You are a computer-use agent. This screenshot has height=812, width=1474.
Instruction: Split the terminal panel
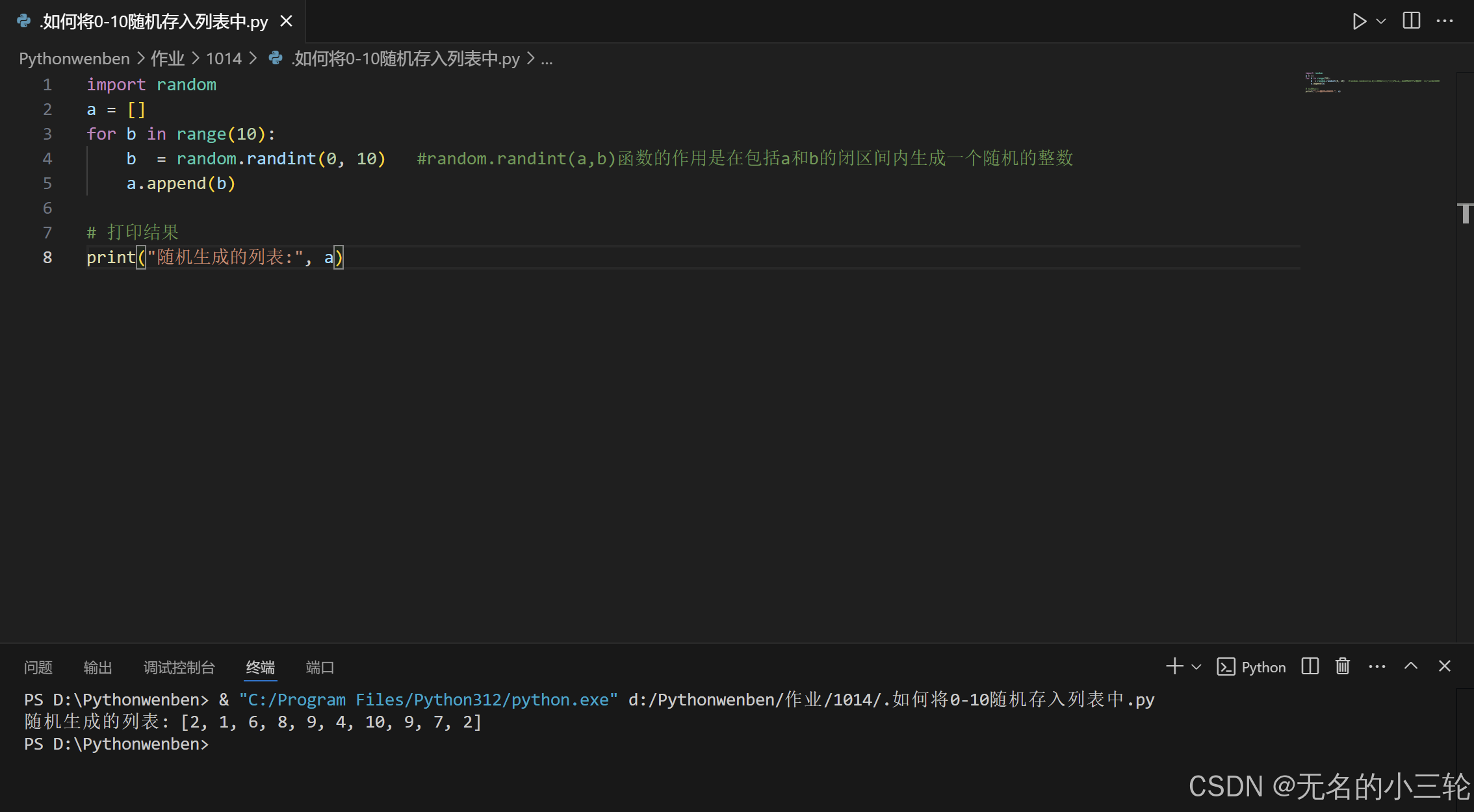(x=1310, y=666)
